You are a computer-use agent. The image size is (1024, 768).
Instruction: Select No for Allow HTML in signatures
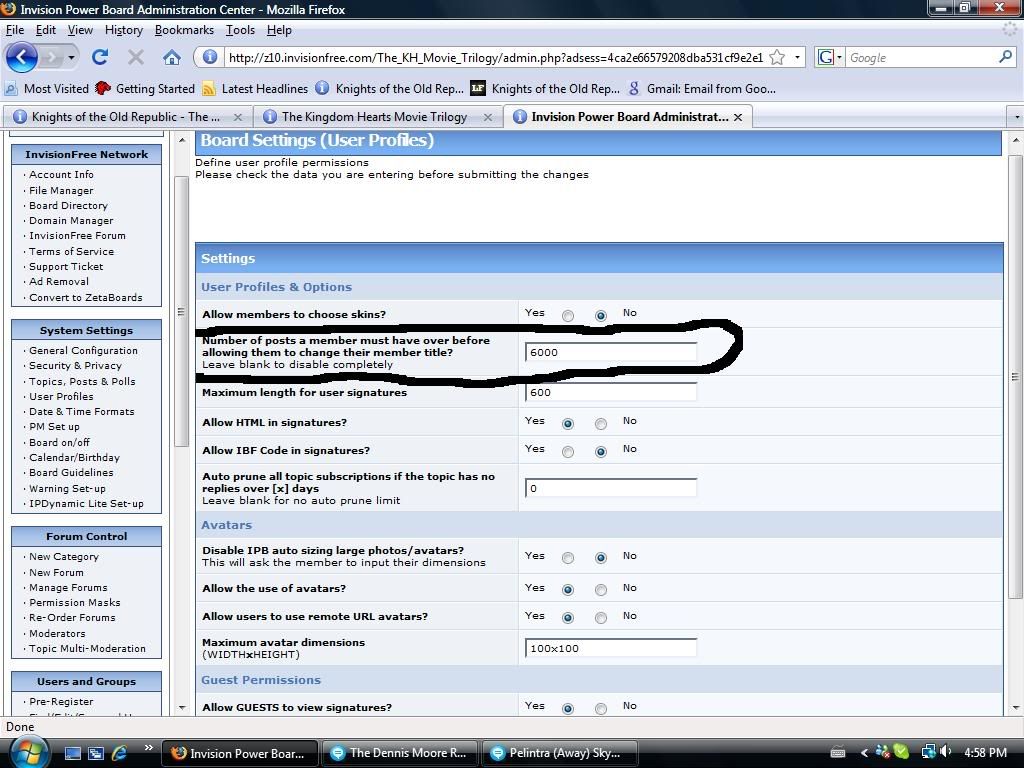point(601,424)
